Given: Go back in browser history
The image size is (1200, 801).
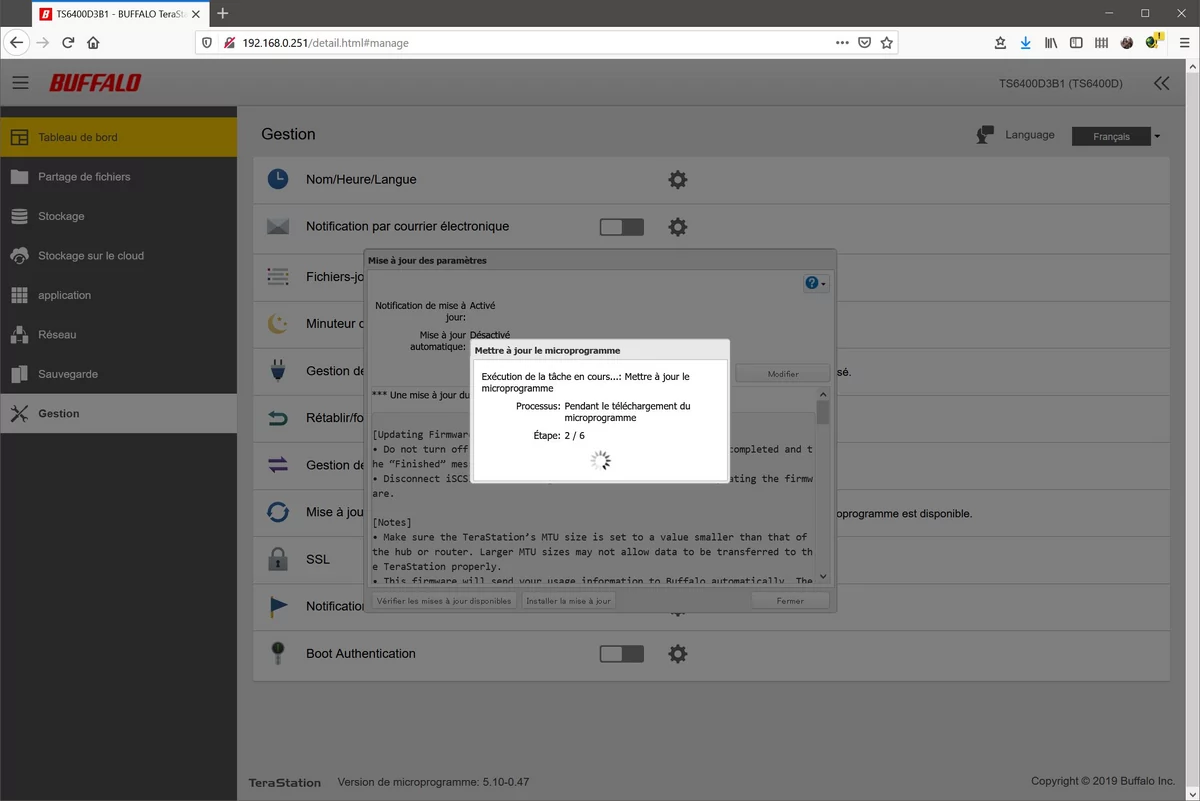Looking at the screenshot, I should tap(16, 43).
